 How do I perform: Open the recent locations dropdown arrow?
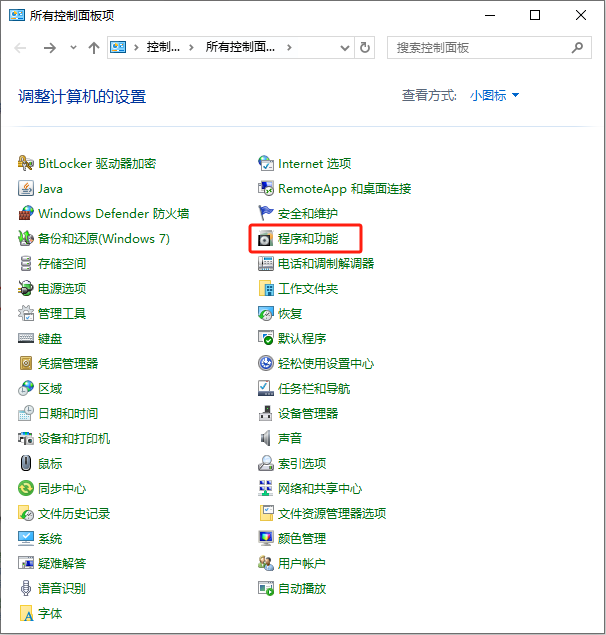(73, 47)
